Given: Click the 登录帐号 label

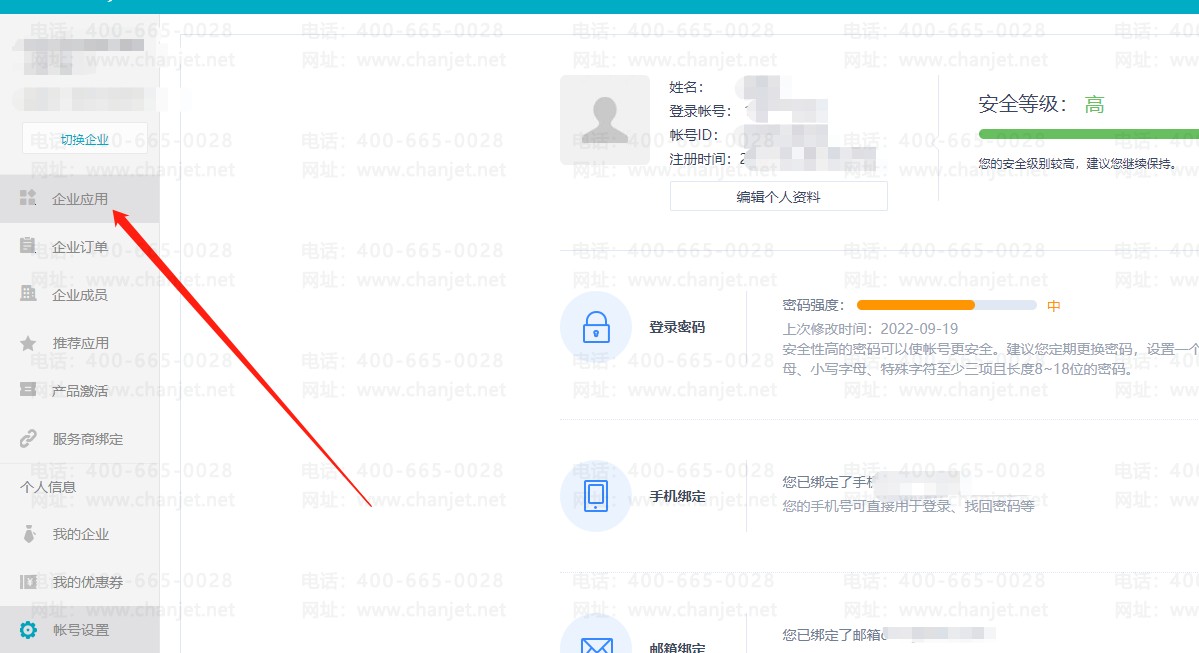Looking at the screenshot, I should 700,111.
